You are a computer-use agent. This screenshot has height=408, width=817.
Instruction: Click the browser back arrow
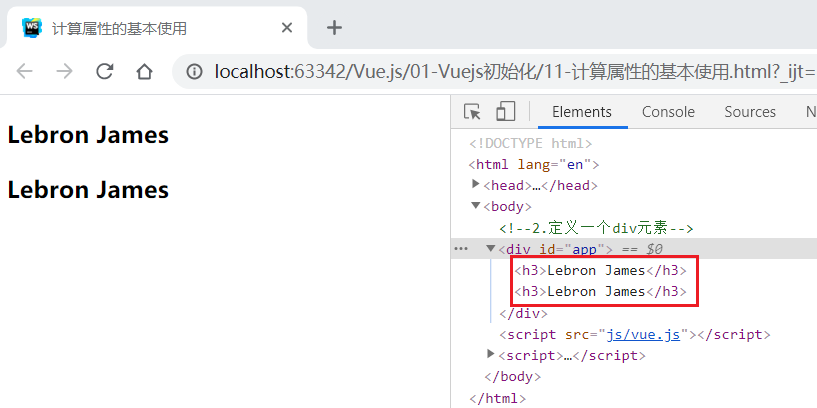coord(24,71)
